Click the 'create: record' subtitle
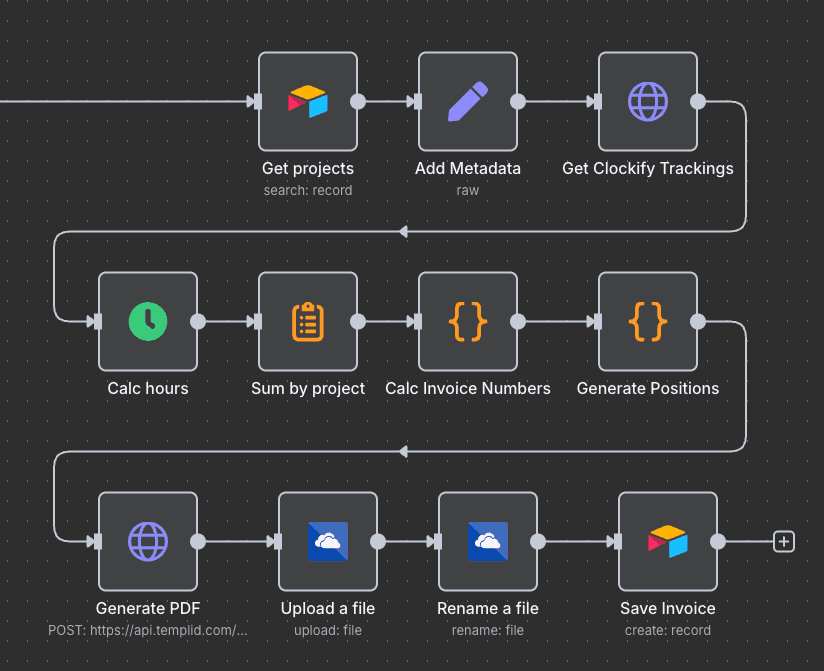Viewport: 824px width, 671px height. 668,630
